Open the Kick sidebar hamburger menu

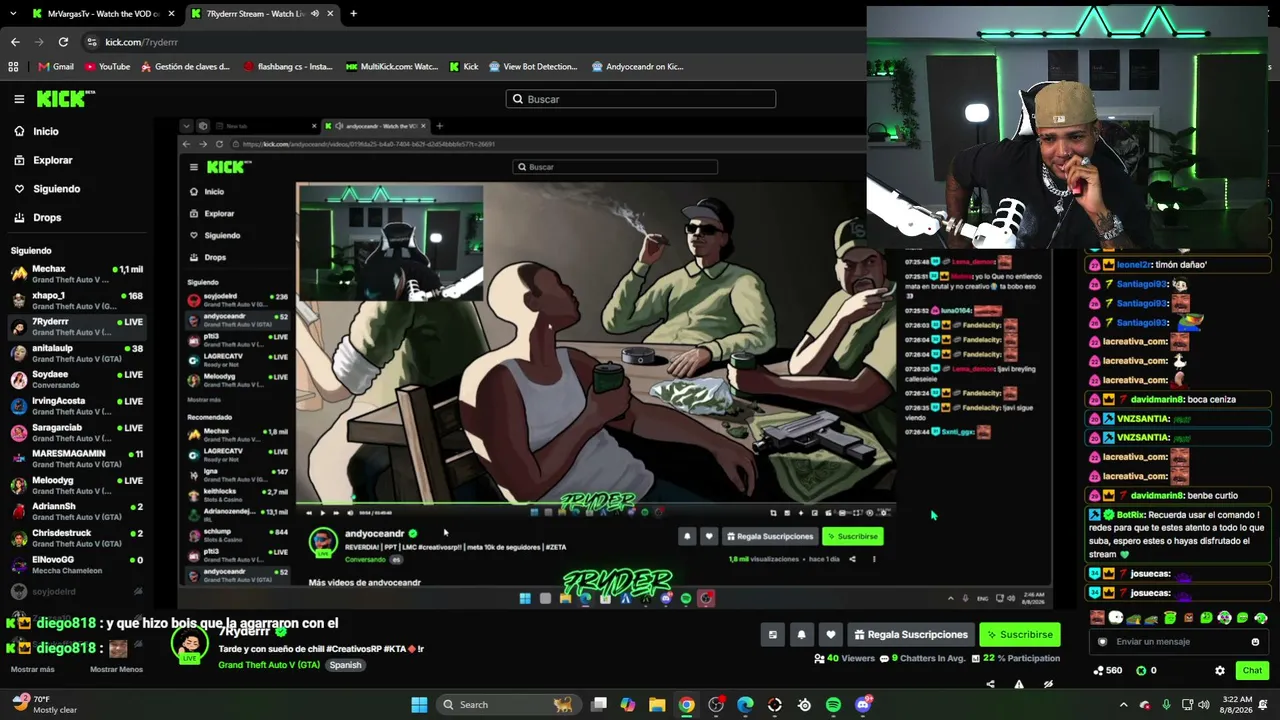(x=19, y=99)
